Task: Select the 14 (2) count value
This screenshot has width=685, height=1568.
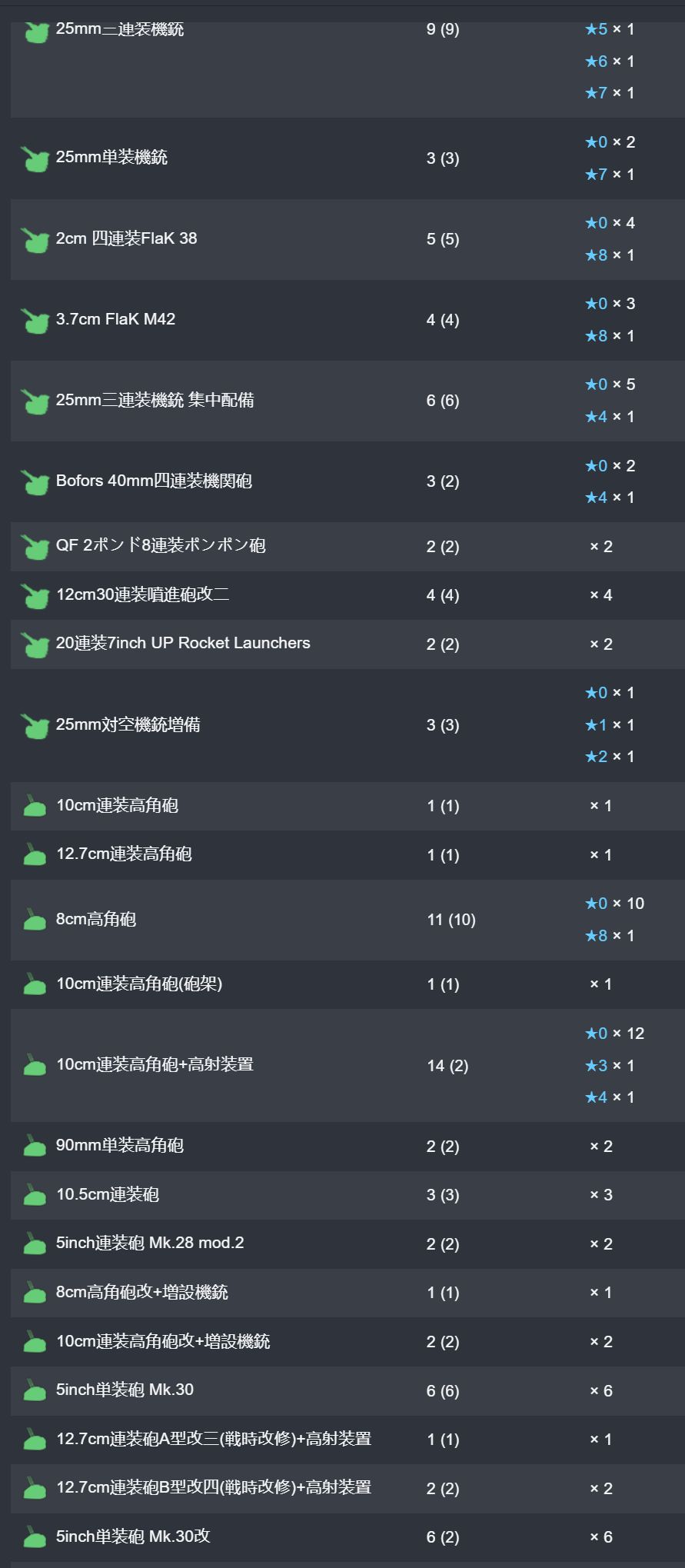Action: pyautogui.click(x=447, y=1066)
